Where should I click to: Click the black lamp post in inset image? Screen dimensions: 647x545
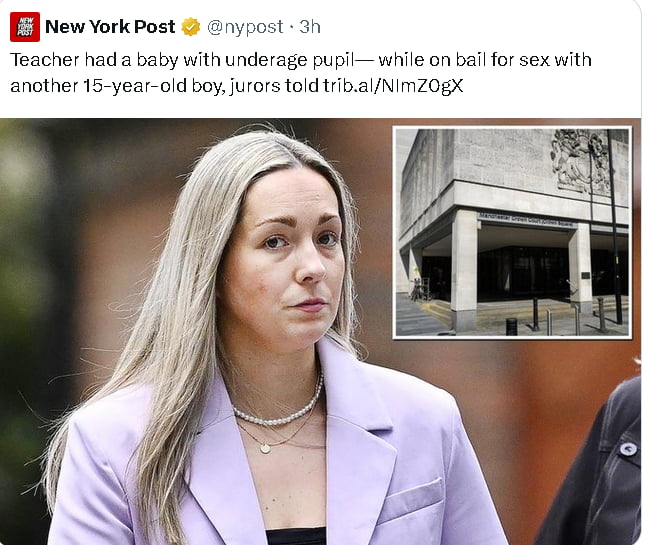(x=614, y=226)
